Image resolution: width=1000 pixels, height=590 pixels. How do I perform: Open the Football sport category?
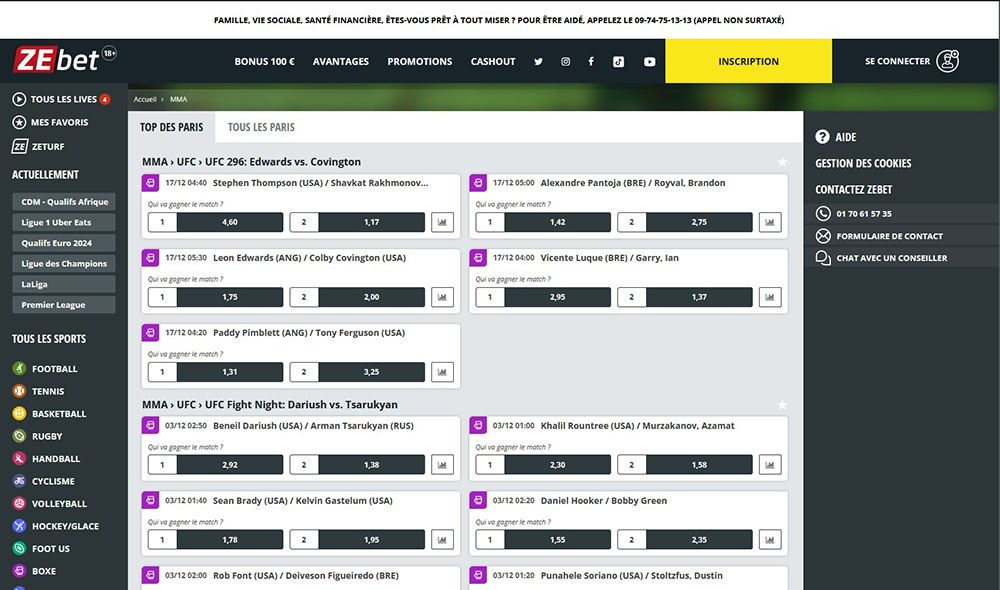click(54, 369)
